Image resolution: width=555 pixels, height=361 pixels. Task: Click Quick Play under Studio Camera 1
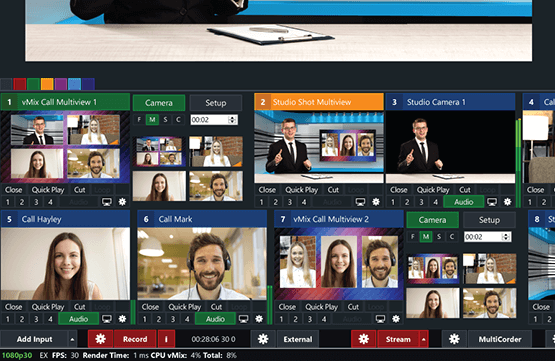click(x=433, y=190)
